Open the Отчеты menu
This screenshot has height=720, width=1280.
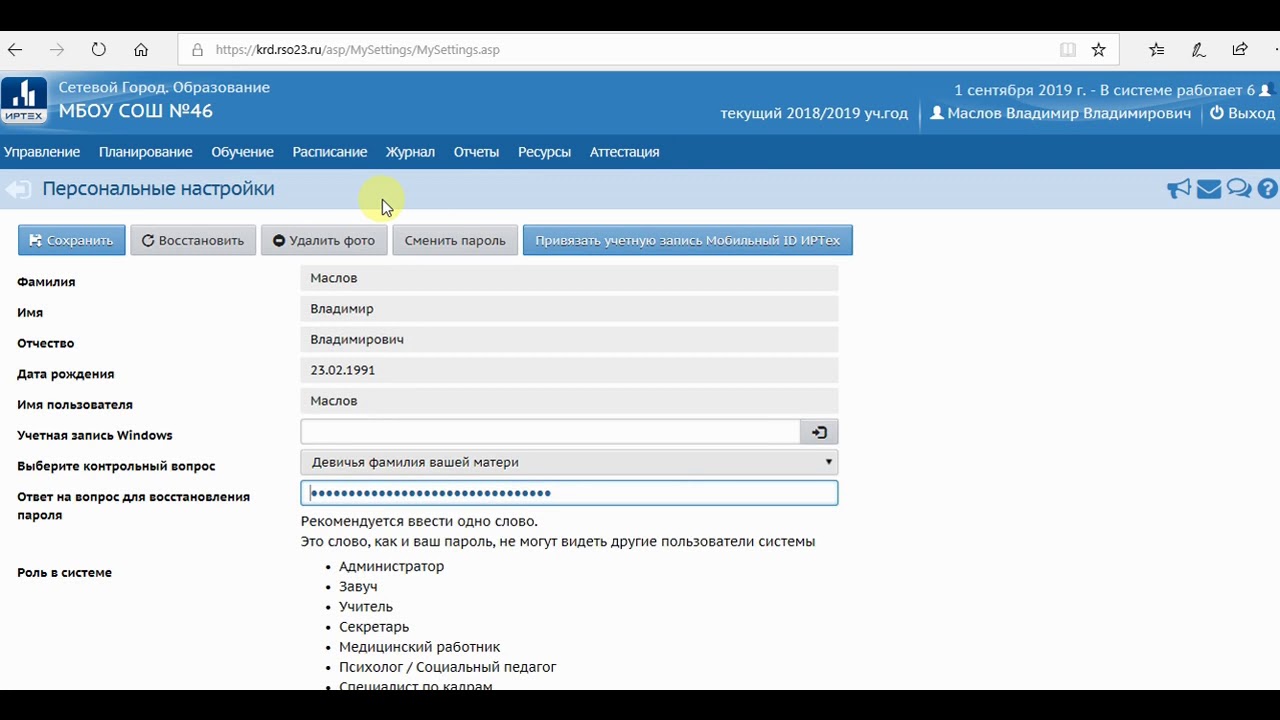[476, 152]
